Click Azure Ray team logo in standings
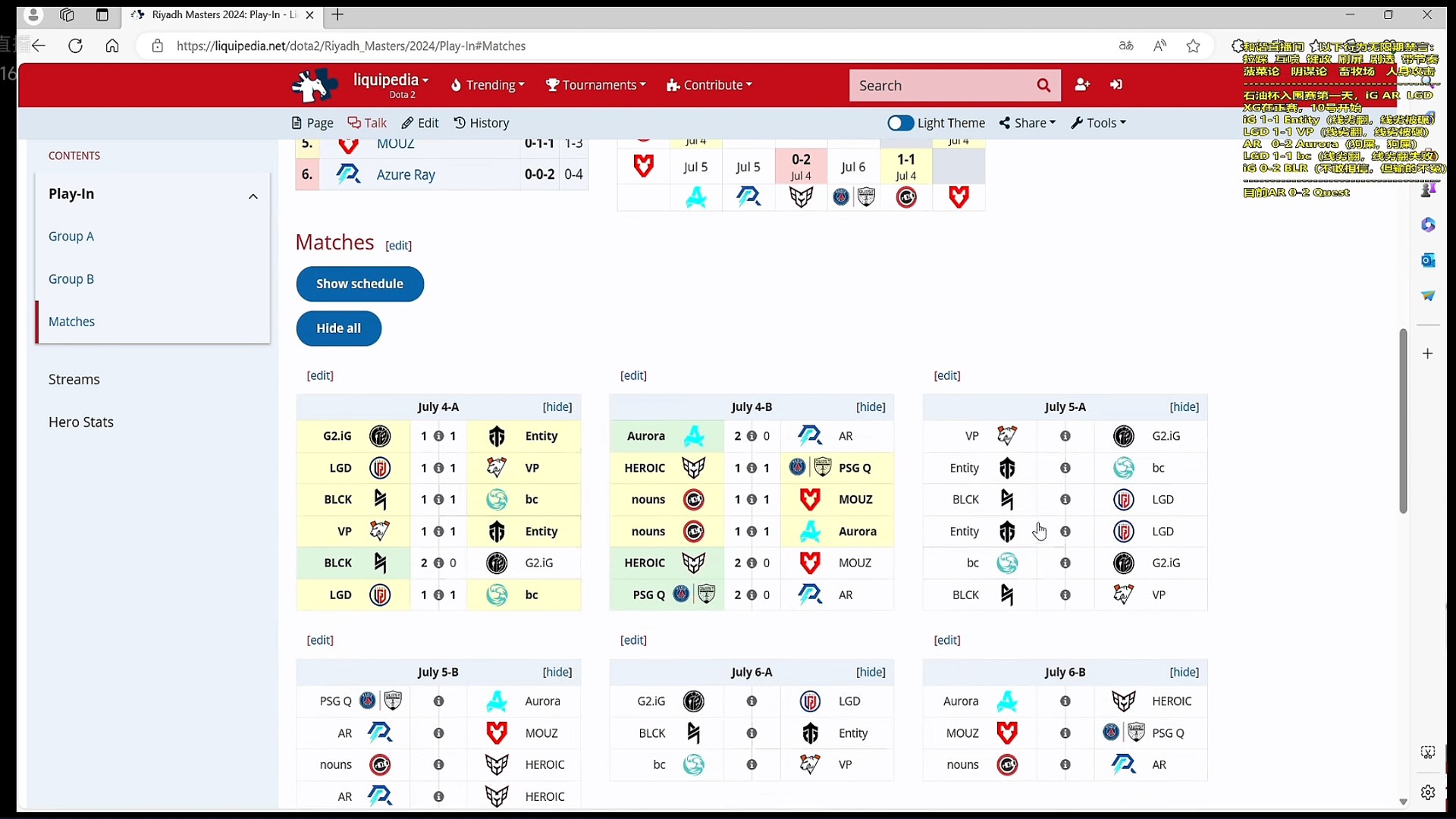The height and width of the screenshot is (819, 1456). point(348,174)
